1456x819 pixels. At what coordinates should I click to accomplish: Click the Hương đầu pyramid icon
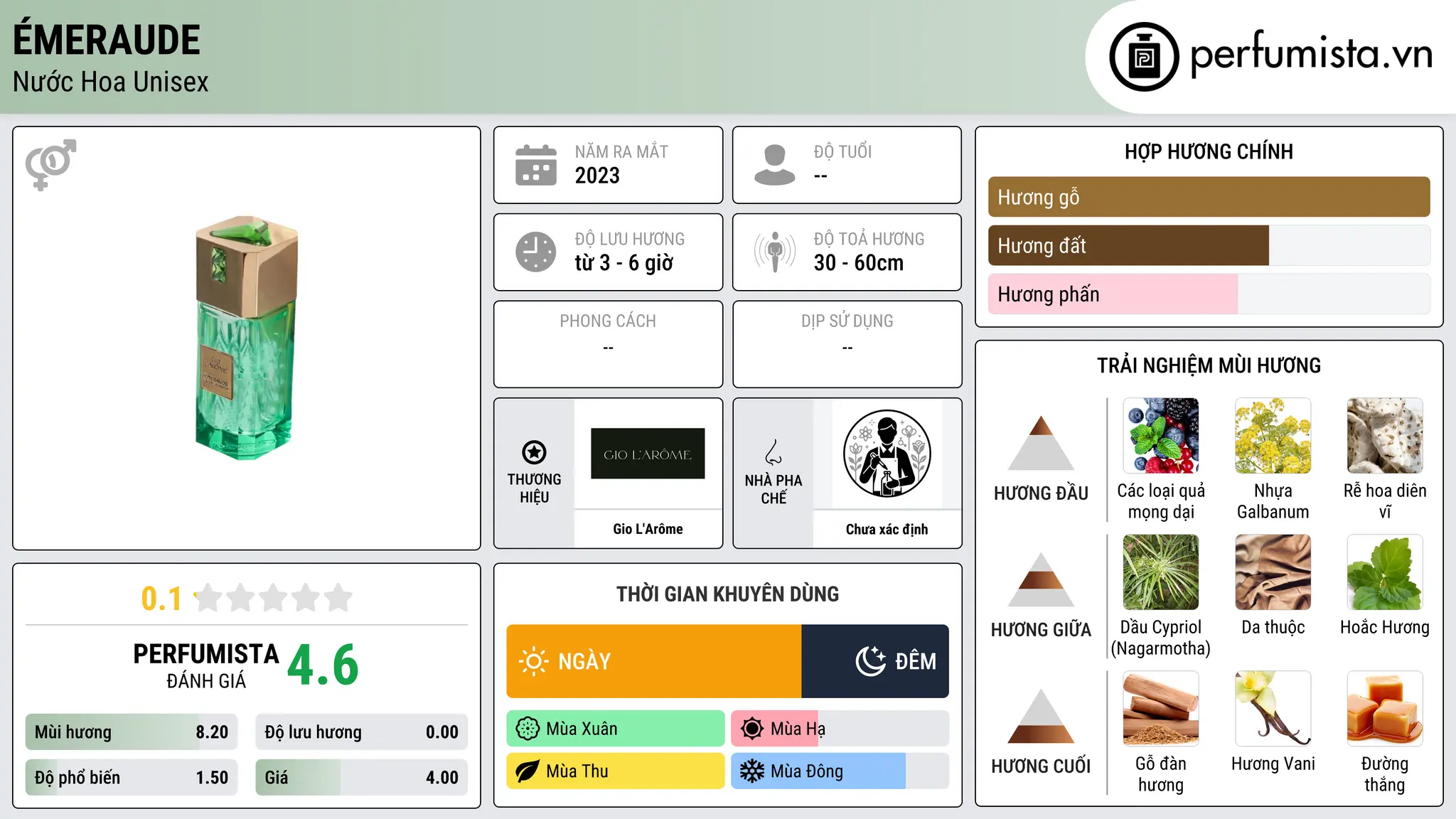click(1041, 443)
